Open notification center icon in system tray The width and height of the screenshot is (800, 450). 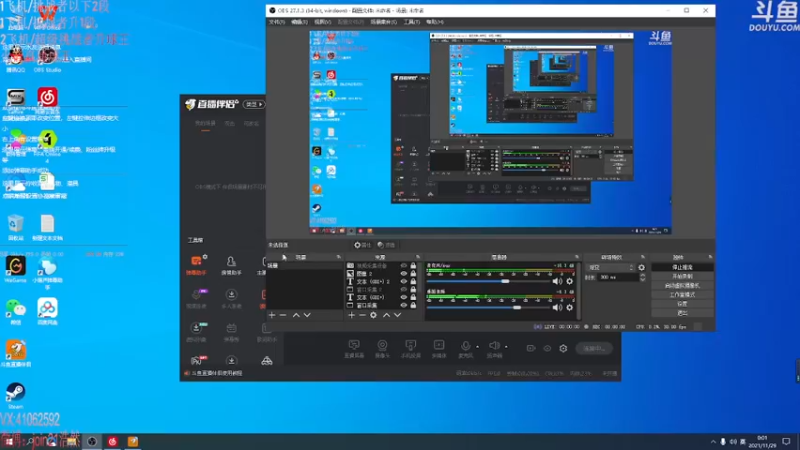(786, 441)
